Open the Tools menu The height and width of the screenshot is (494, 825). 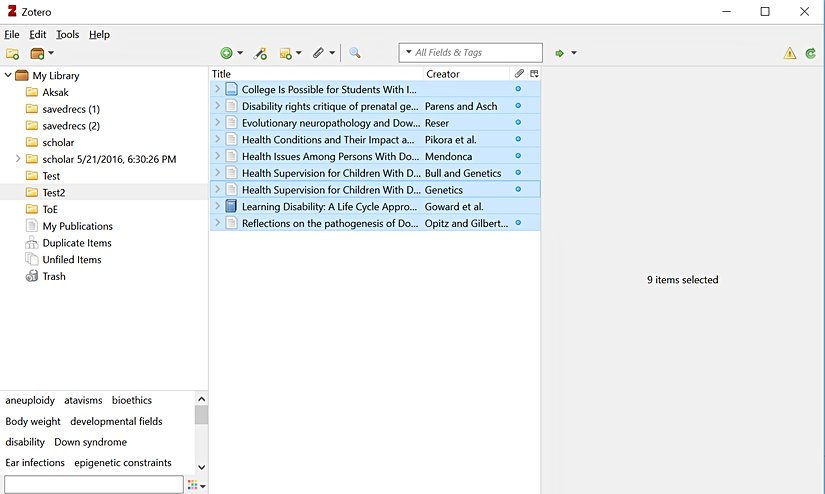point(67,34)
